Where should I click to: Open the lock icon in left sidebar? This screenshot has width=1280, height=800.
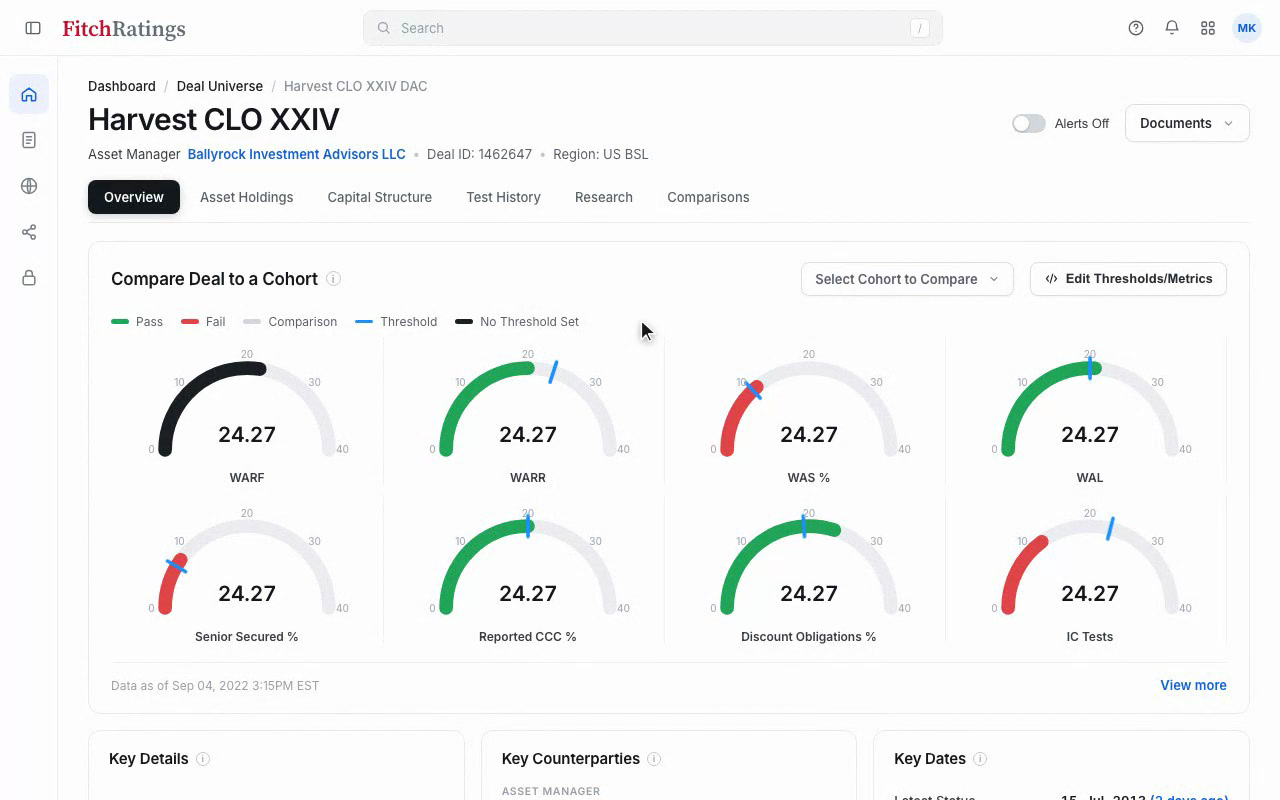29,278
